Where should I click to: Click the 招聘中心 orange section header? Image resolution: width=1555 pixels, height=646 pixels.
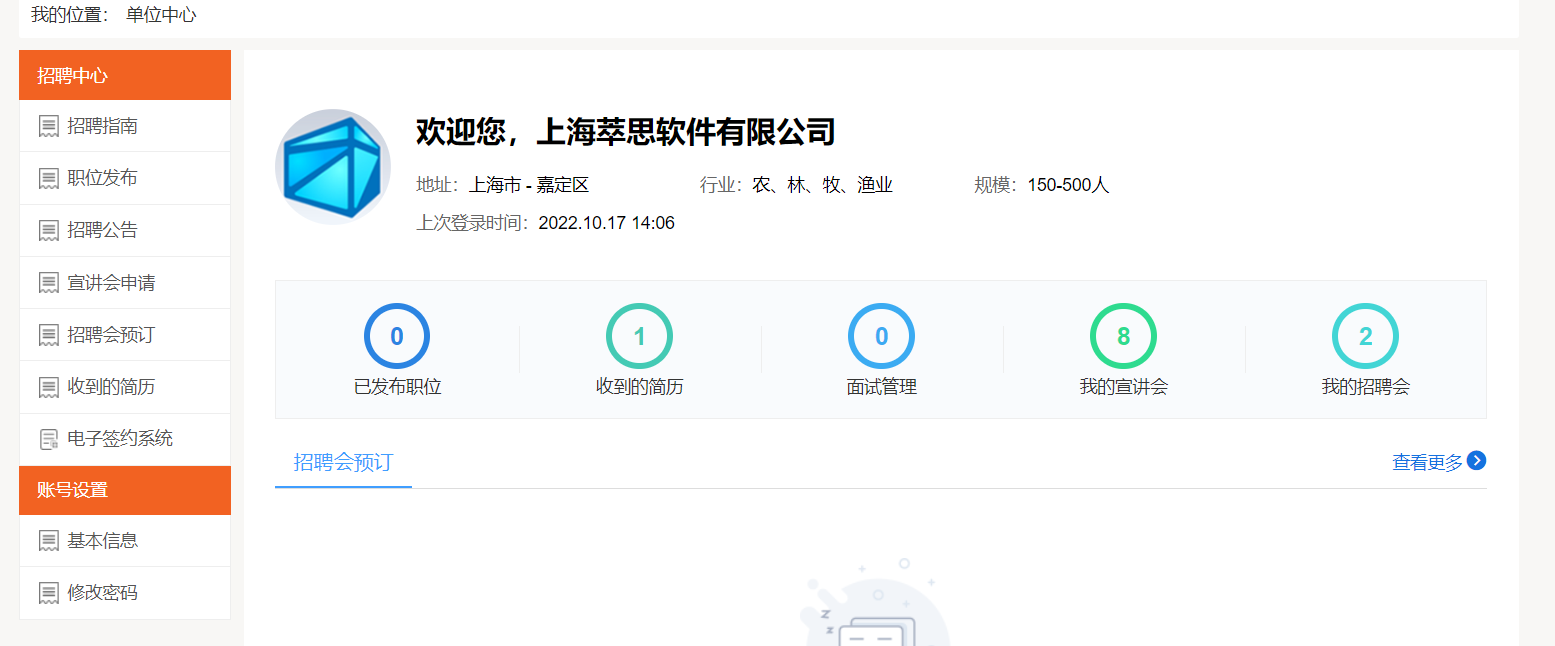(x=125, y=76)
